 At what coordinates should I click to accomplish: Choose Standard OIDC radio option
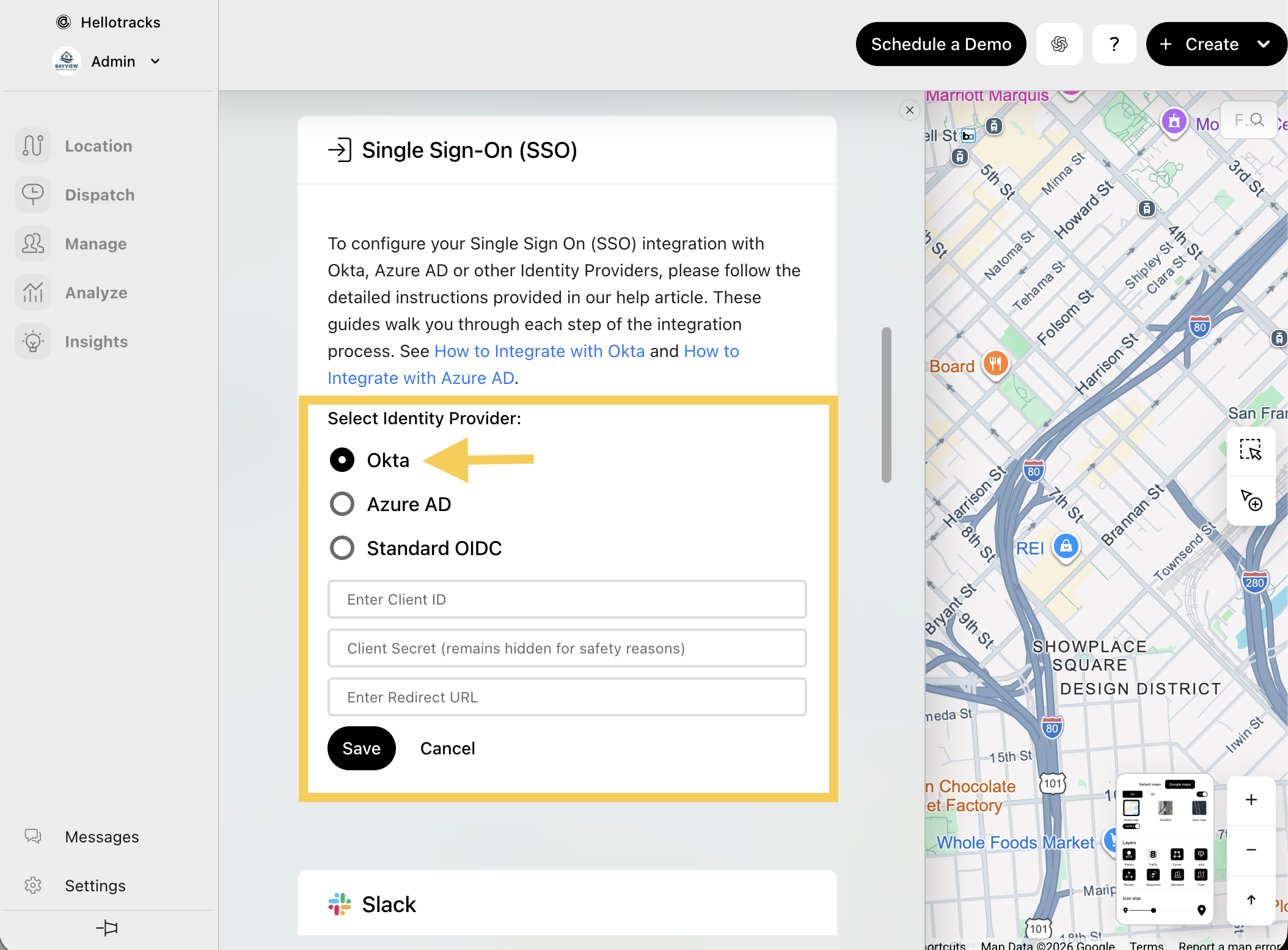(342, 548)
